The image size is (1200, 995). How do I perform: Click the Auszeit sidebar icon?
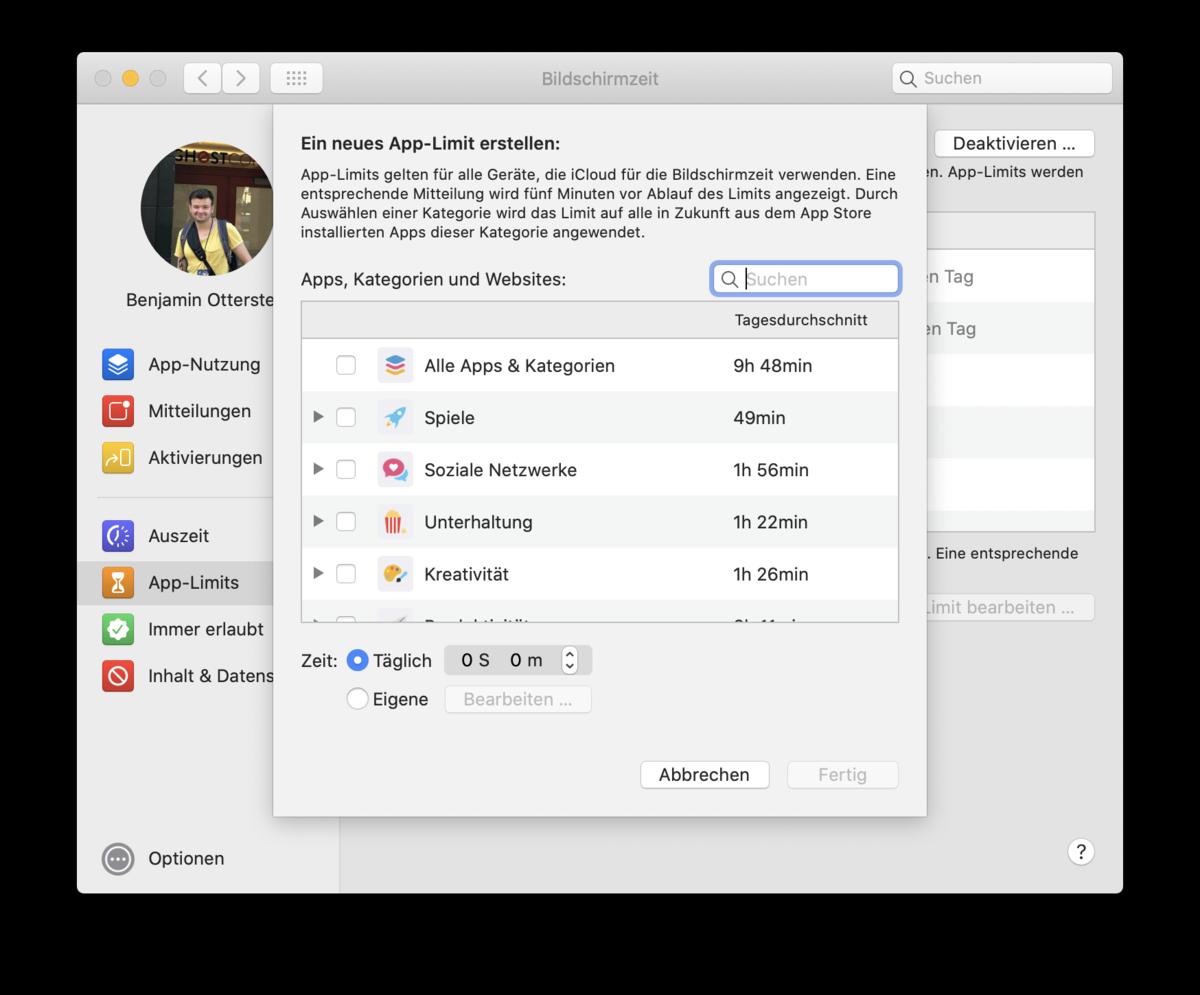(x=118, y=536)
